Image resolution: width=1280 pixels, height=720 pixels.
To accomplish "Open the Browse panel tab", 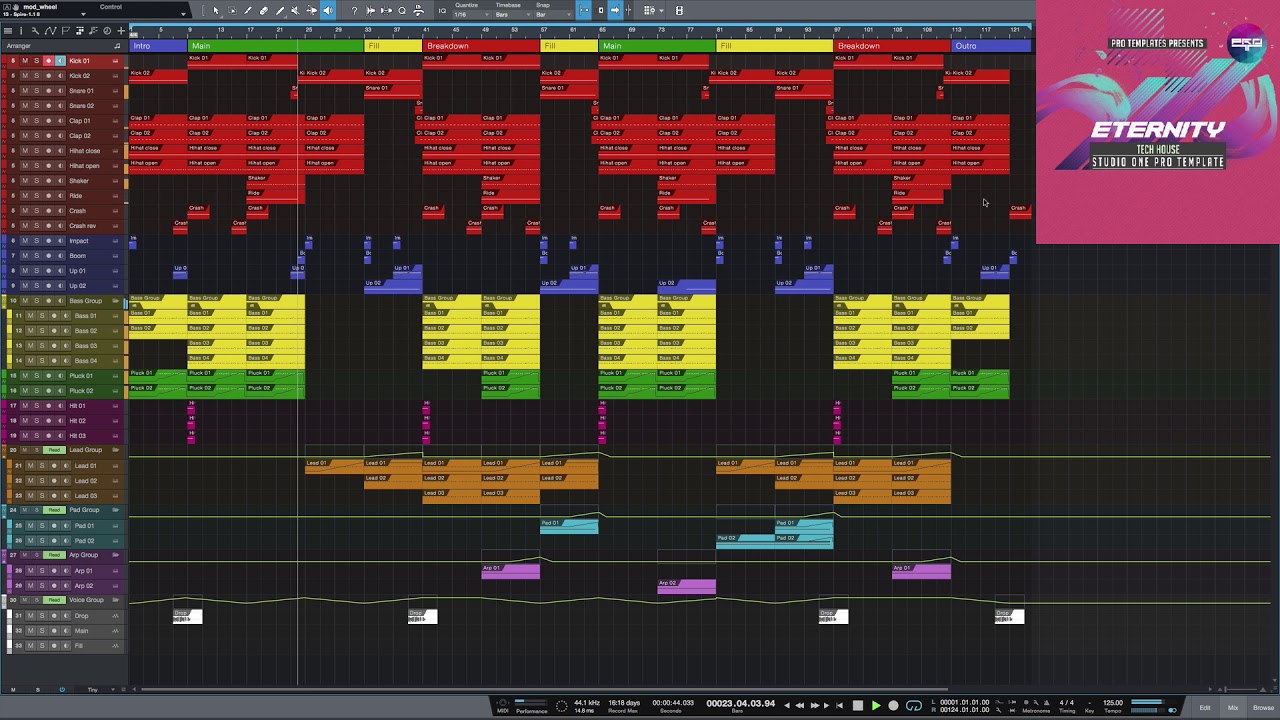I will (1262, 708).
